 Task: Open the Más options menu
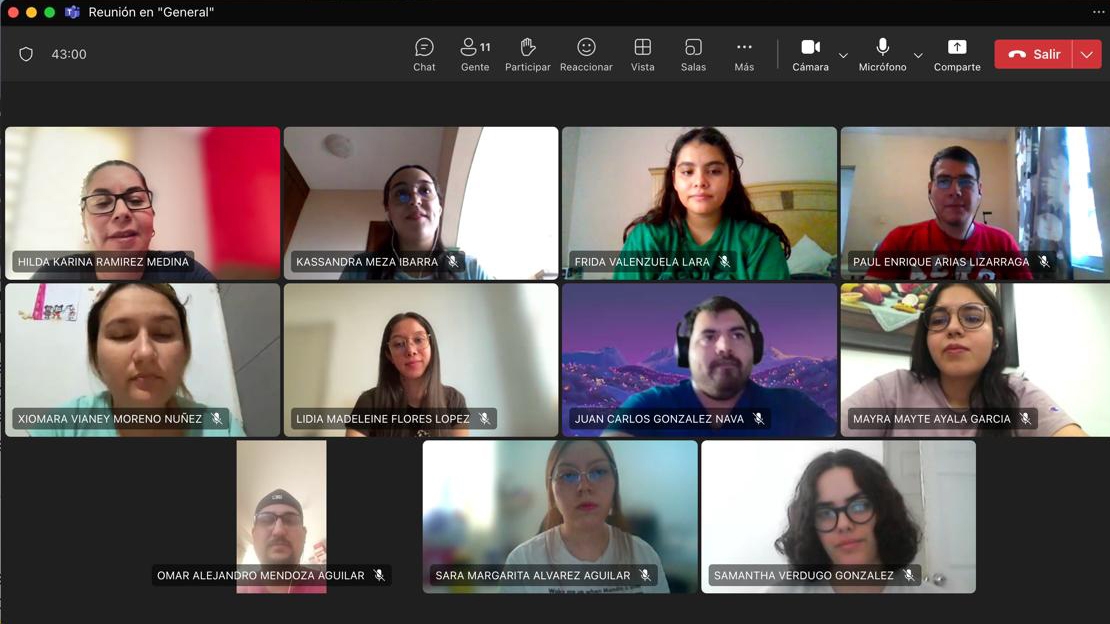coord(744,55)
